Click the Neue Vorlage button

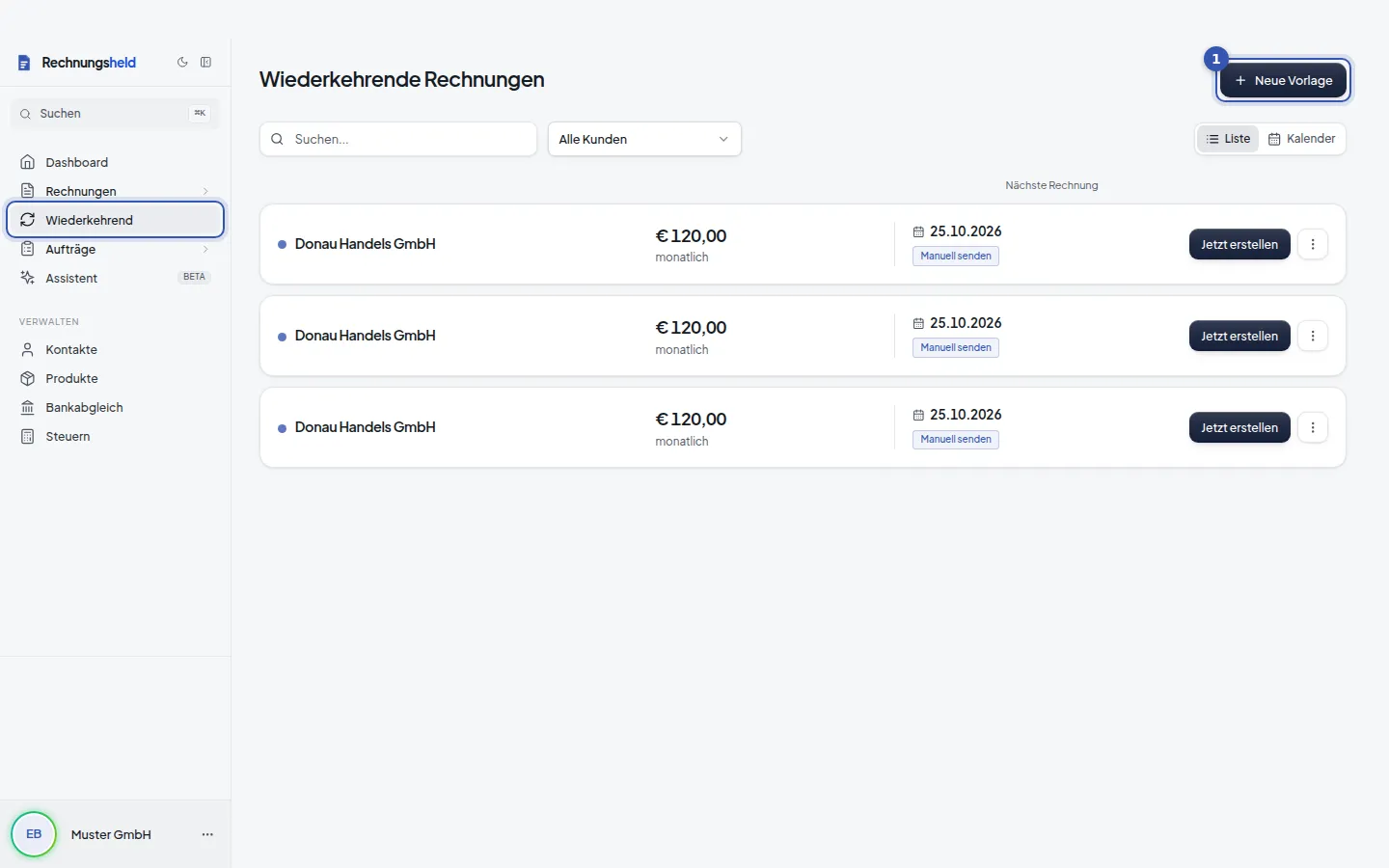pos(1283,80)
